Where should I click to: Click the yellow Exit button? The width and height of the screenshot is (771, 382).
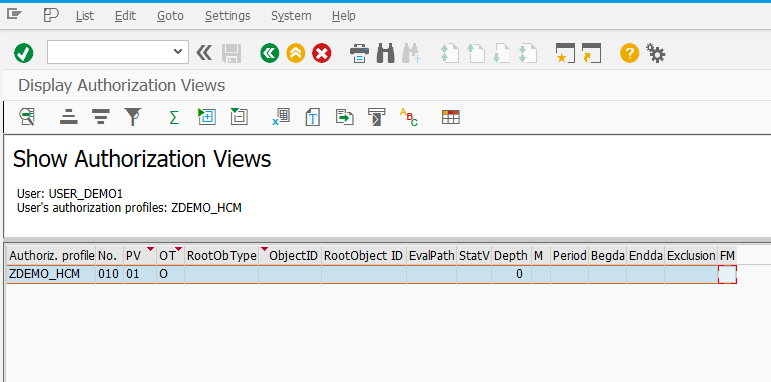click(296, 53)
